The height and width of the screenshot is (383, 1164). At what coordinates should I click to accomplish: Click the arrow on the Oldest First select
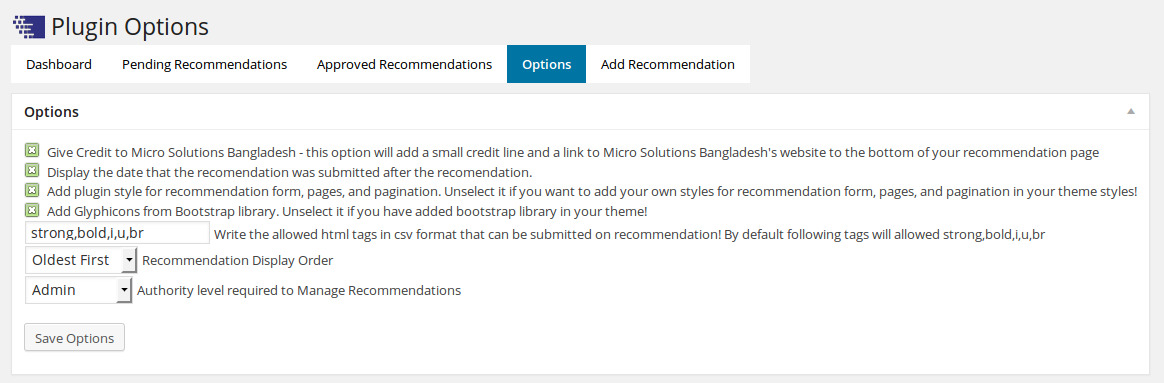coord(129,261)
